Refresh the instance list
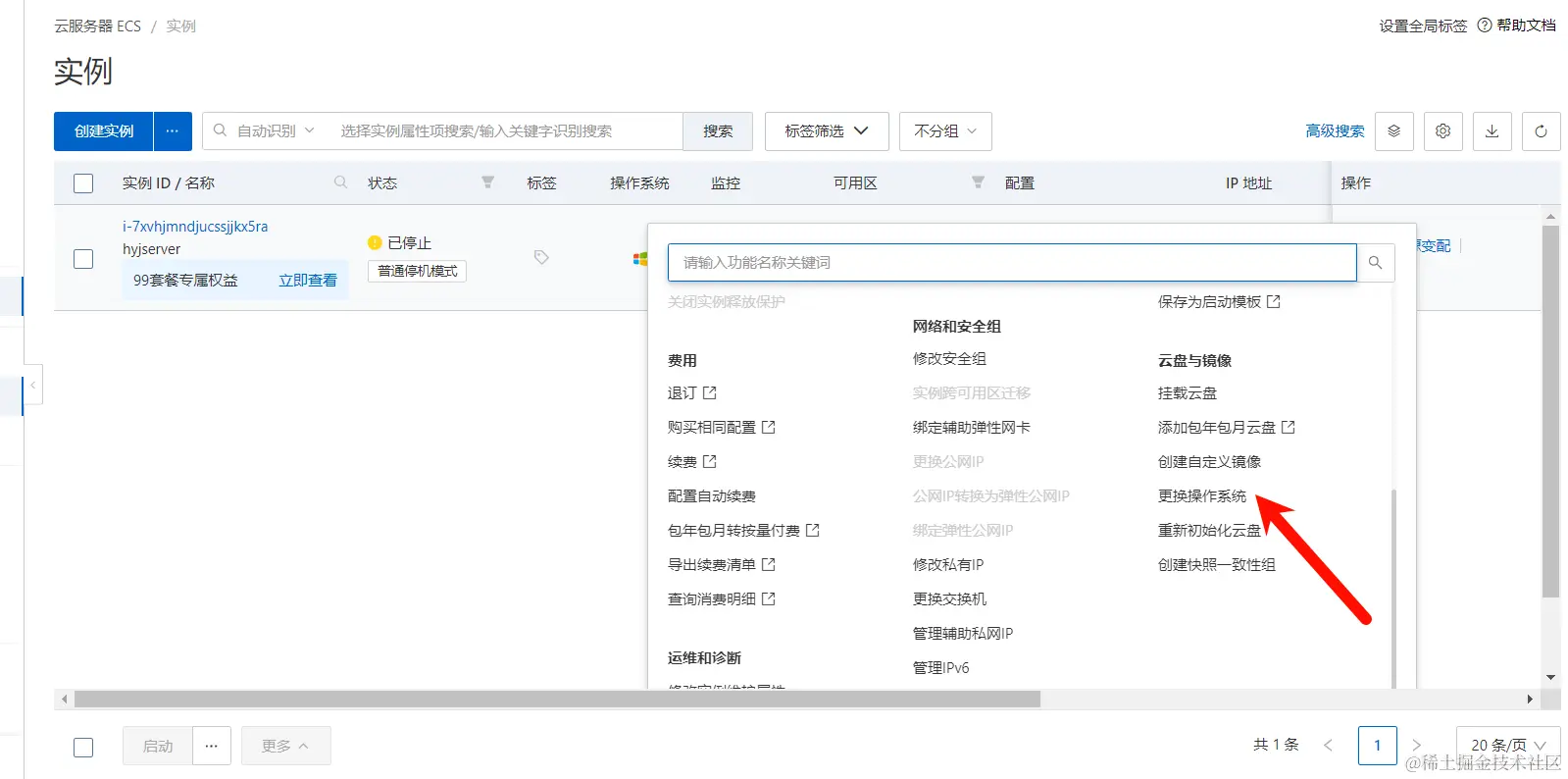Viewport: 1568px width, 779px height. click(1541, 130)
